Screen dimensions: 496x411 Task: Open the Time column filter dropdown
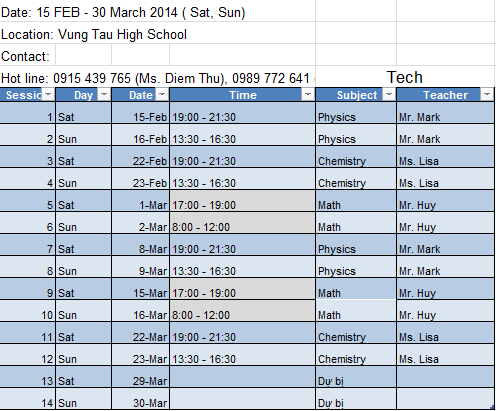(x=308, y=95)
